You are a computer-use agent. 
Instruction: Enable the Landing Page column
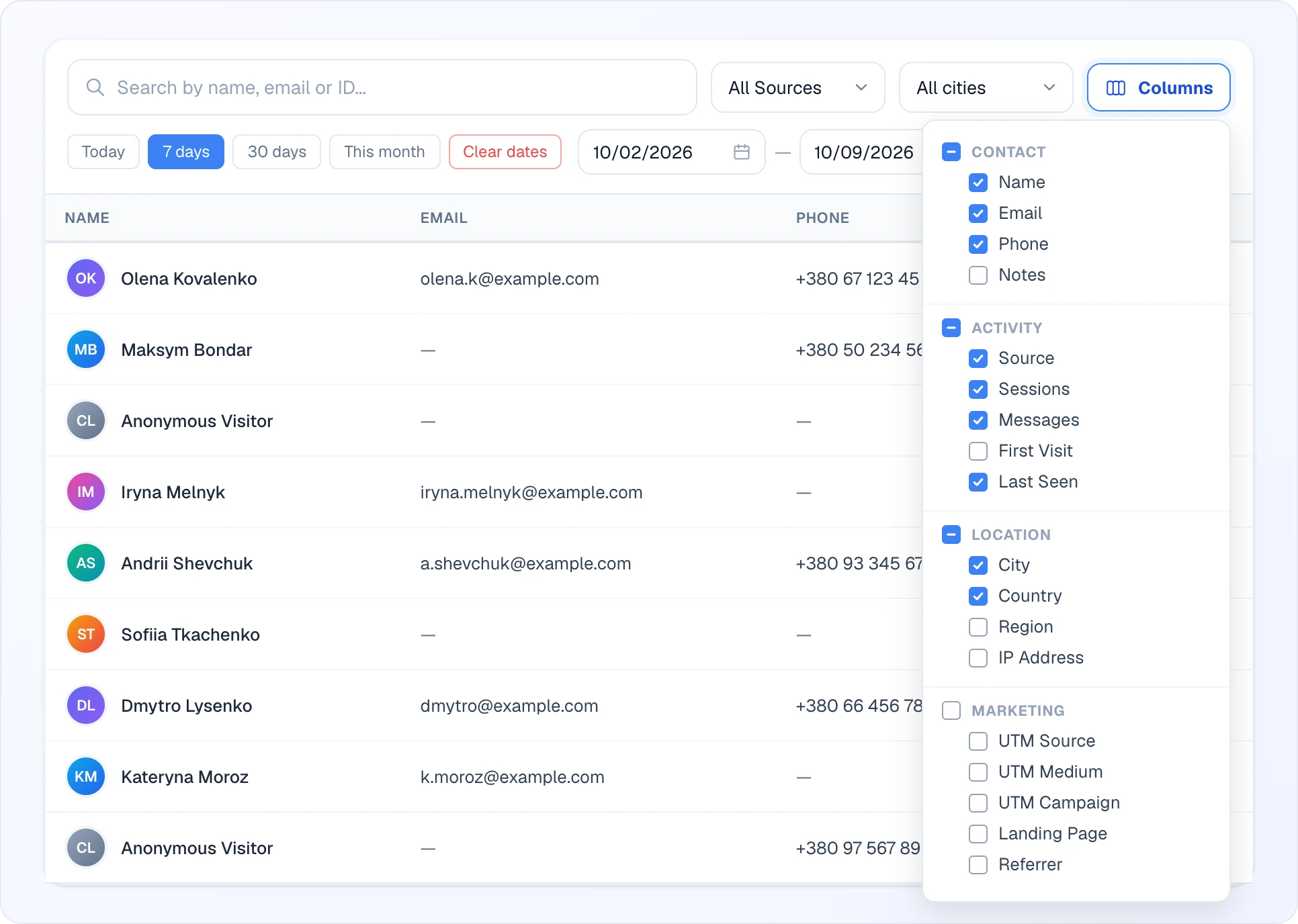point(978,834)
